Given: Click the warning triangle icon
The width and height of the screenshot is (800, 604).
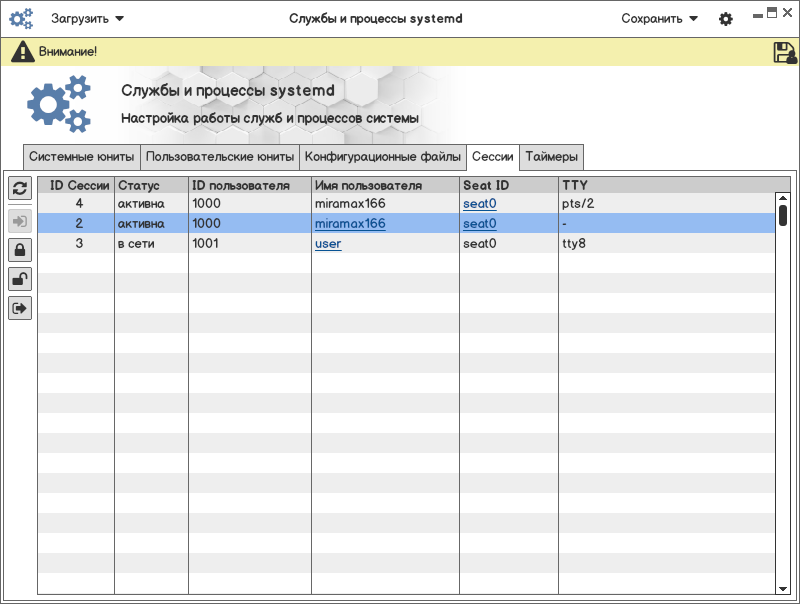Looking at the screenshot, I should pyautogui.click(x=22, y=52).
